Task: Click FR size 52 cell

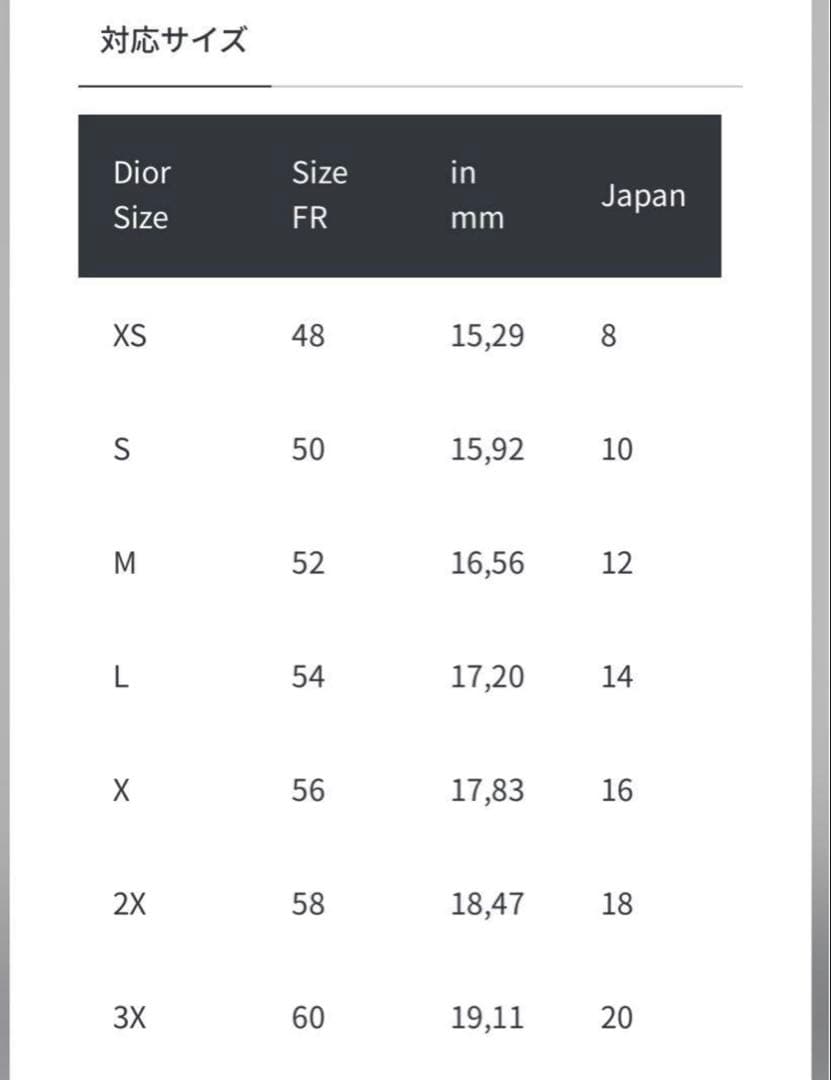Action: (308, 564)
